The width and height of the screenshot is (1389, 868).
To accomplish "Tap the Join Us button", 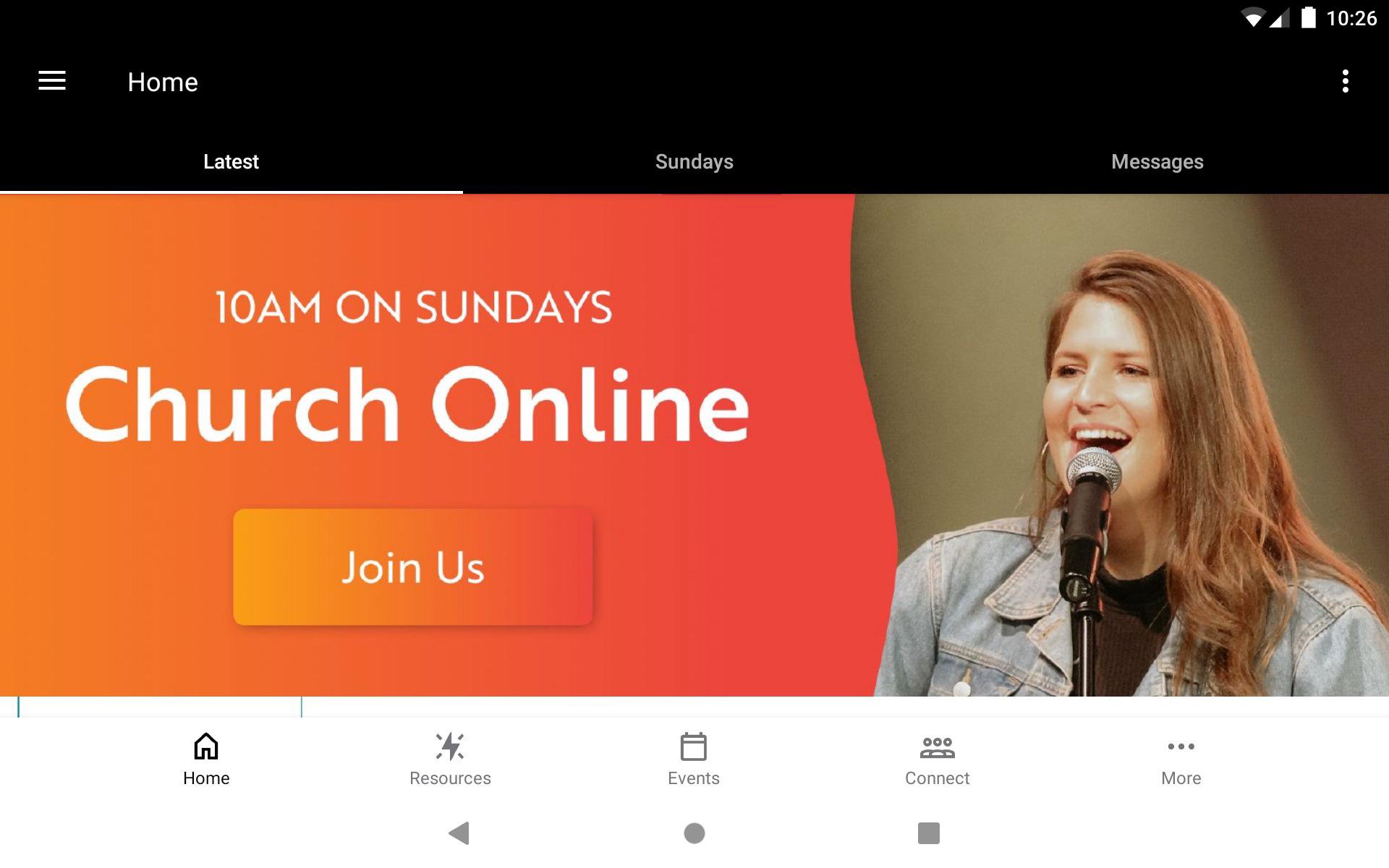I will point(413,567).
